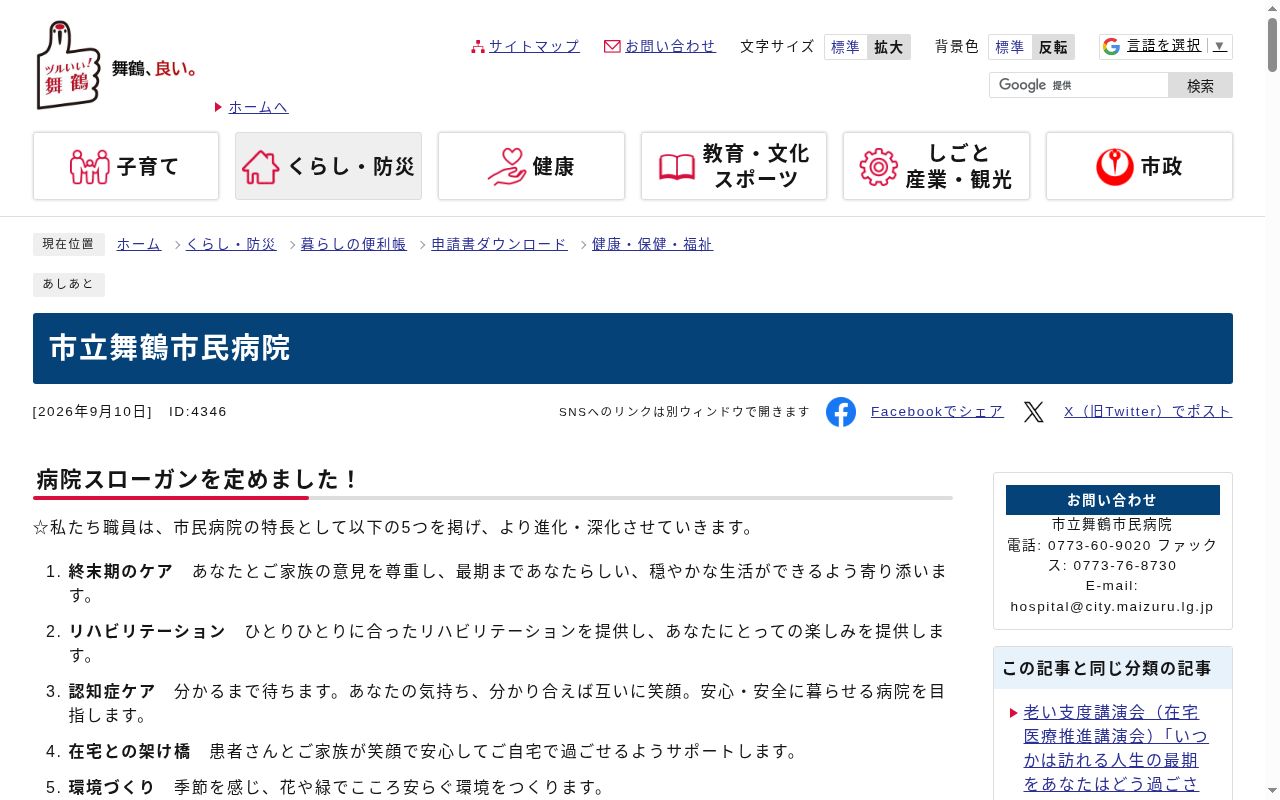Open 老い支度講演会 related article link

pyautogui.click(x=1116, y=748)
